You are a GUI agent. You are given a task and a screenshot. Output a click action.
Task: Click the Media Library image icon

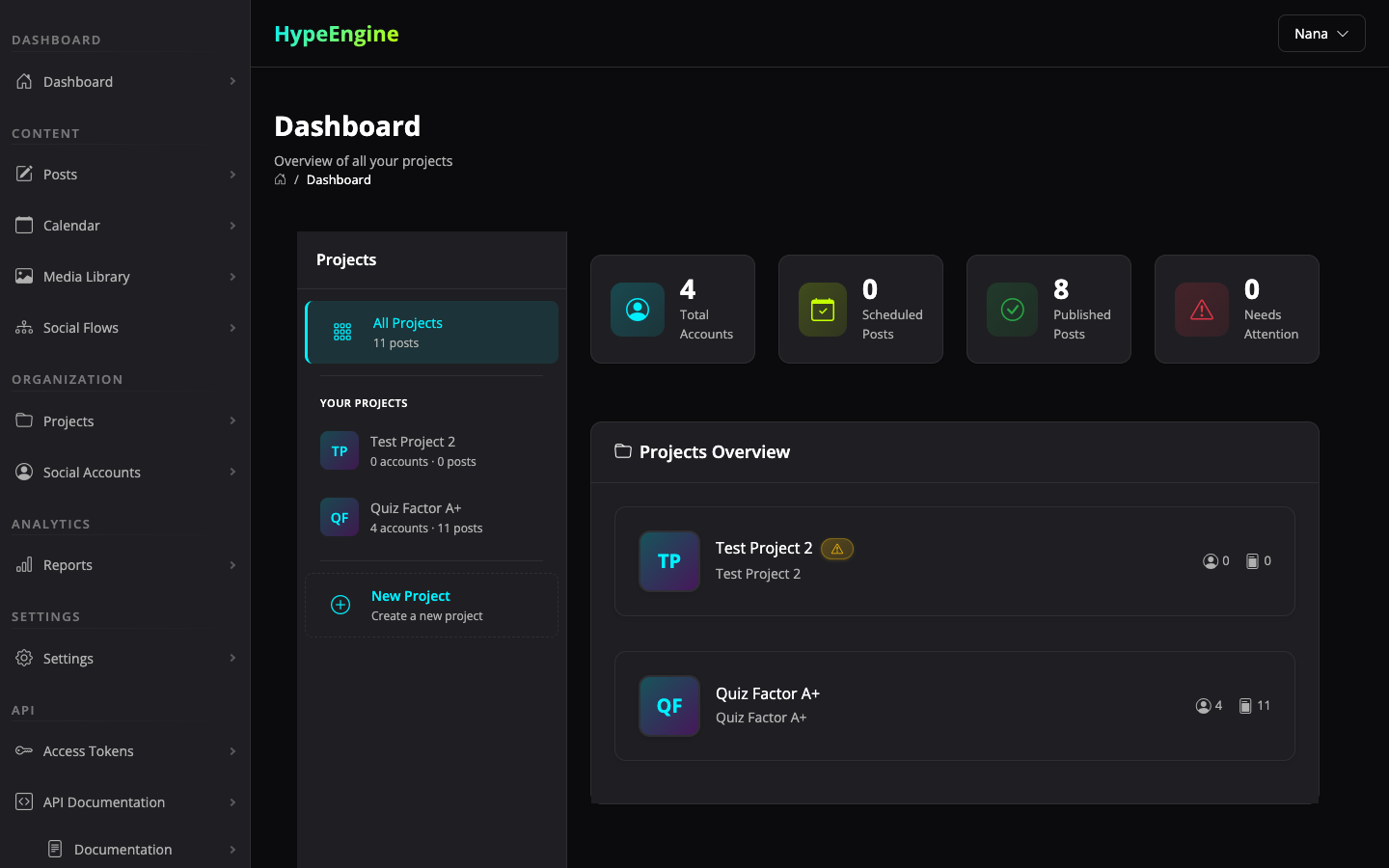tap(24, 276)
